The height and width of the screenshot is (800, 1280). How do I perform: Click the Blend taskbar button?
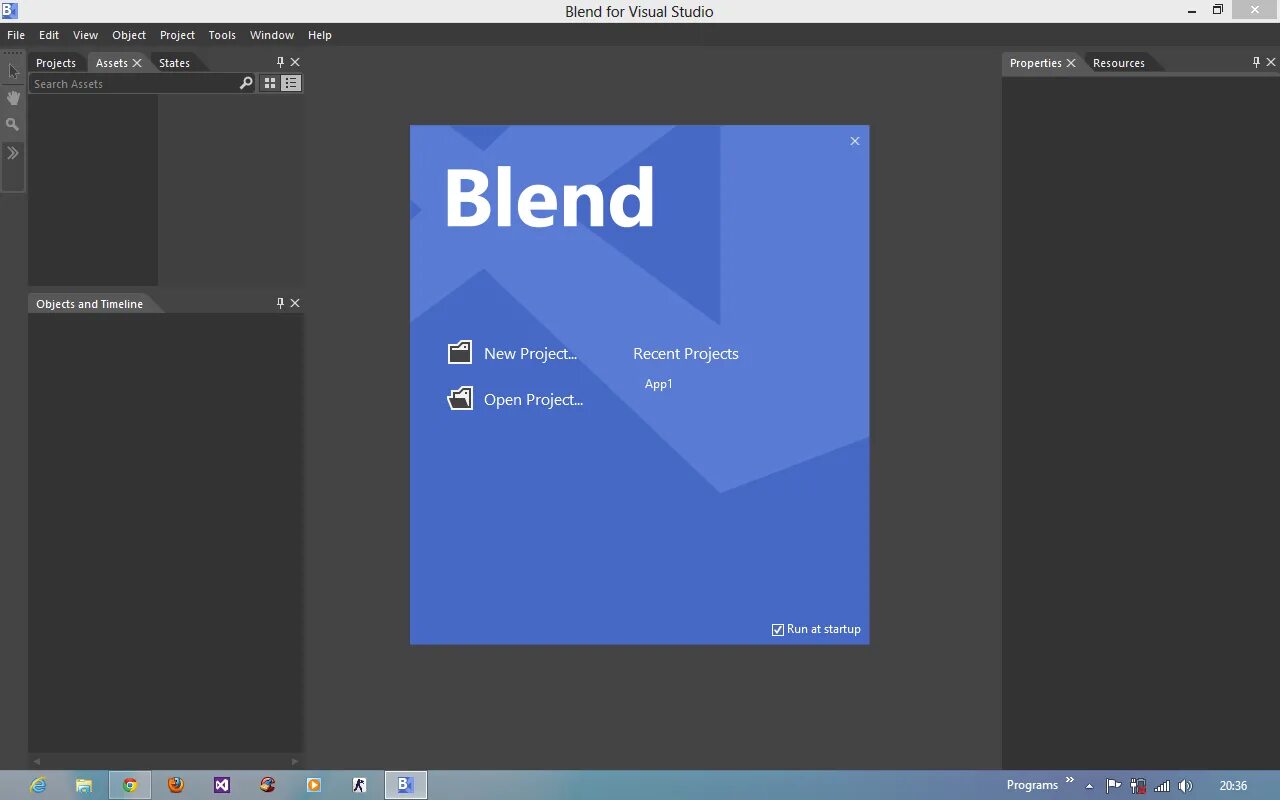pyautogui.click(x=405, y=785)
